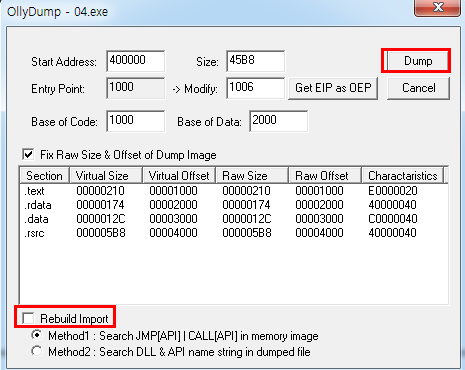Screen dimensions: 465x370
Task: Focus the Base of Code field
Action: coord(136,121)
